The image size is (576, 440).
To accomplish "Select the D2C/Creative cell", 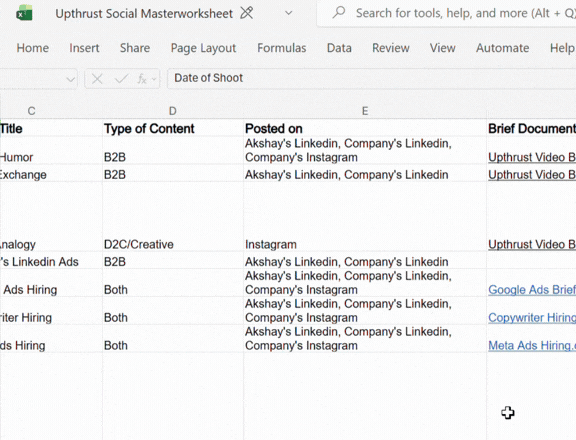I will pos(173,217).
